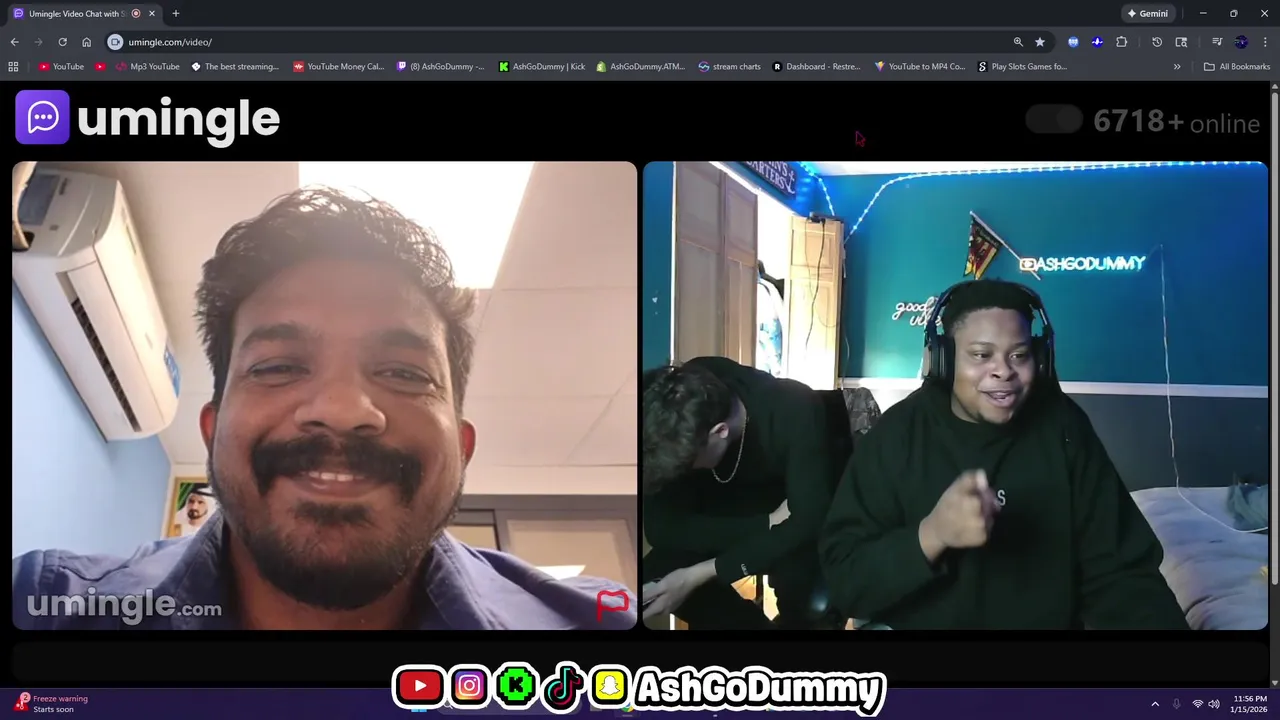
Task: Open the Chrome three-dot menu
Action: pyautogui.click(x=1265, y=42)
